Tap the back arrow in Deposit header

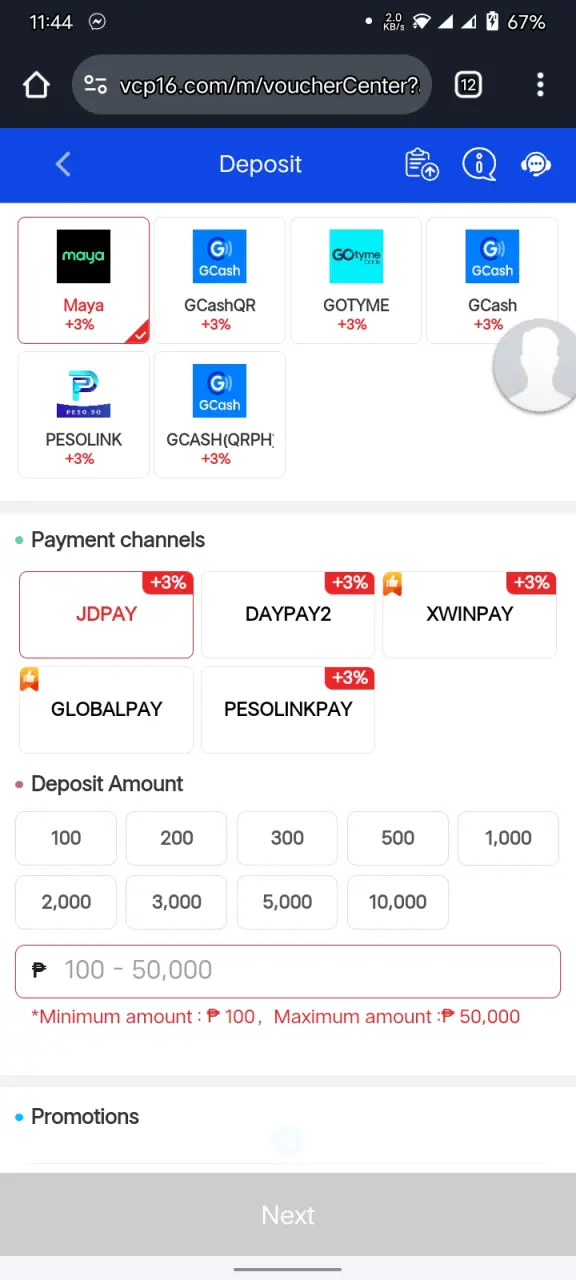tap(63, 164)
